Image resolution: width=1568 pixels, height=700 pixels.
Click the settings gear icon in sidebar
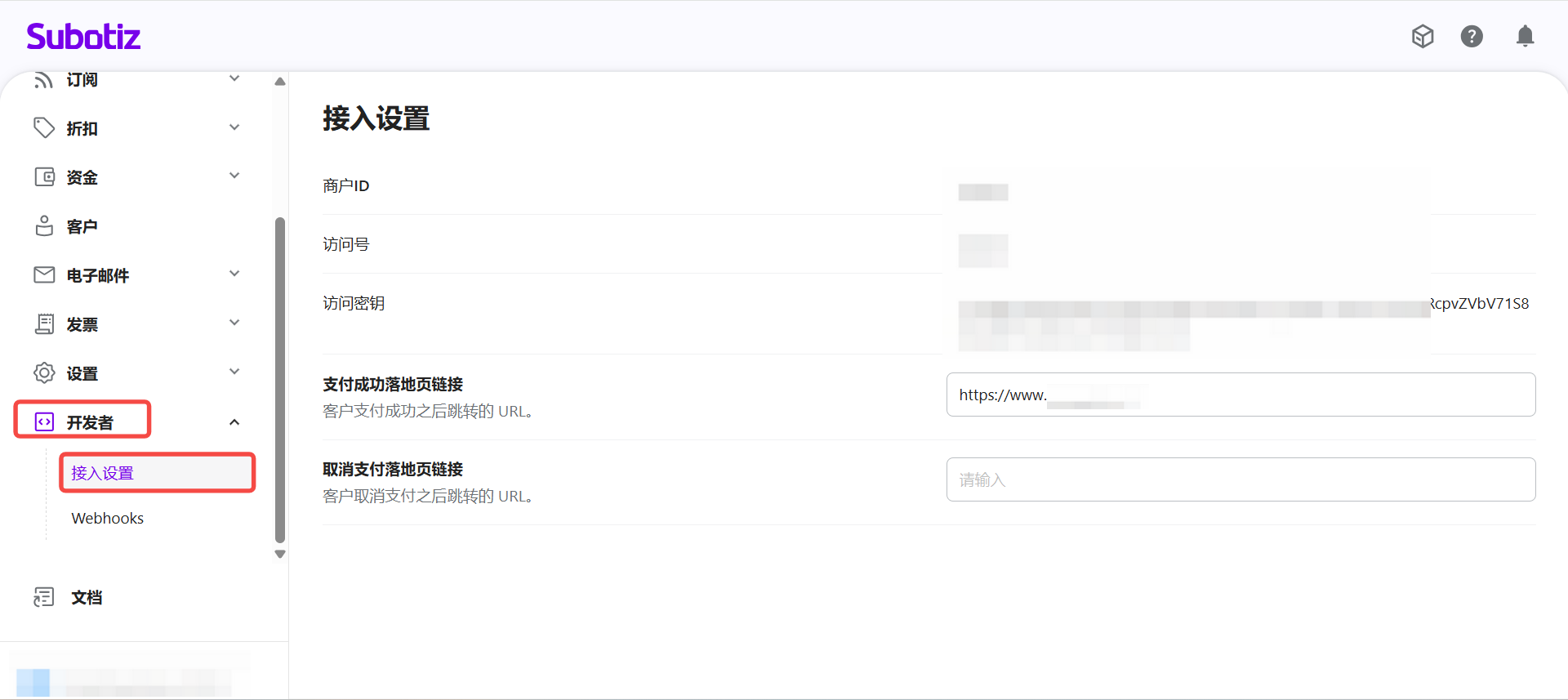tap(44, 373)
